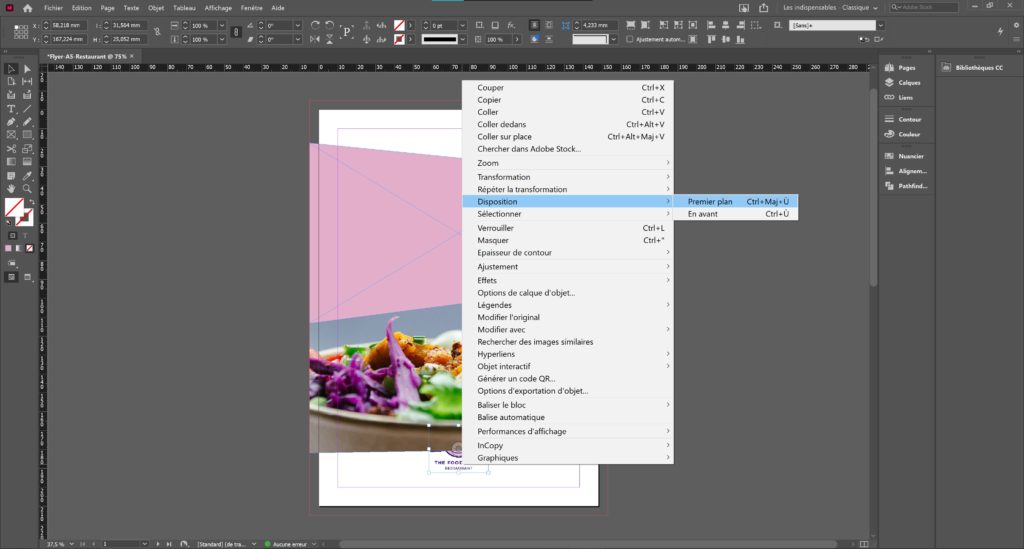Open the rotation angle dropdown
Image resolution: width=1024 pixels, height=549 pixels.
pyautogui.click(x=298, y=25)
